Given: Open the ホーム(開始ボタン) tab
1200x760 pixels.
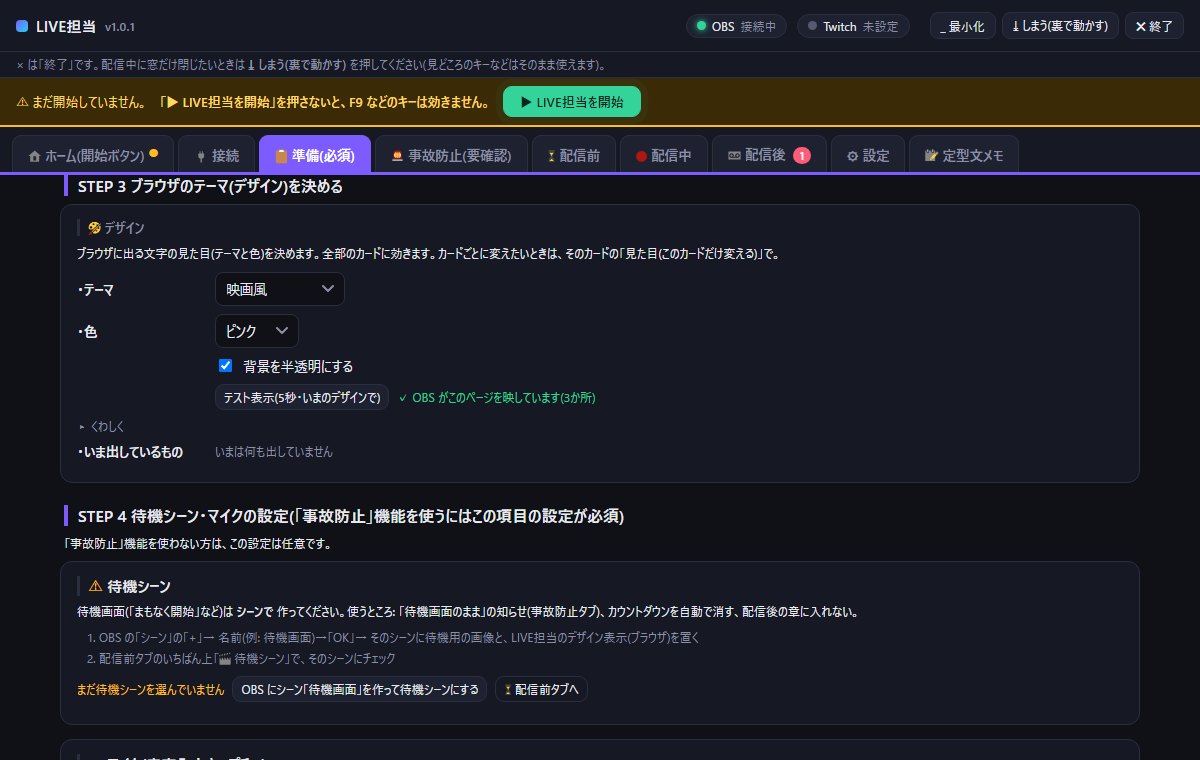Looking at the screenshot, I should pos(93,155).
